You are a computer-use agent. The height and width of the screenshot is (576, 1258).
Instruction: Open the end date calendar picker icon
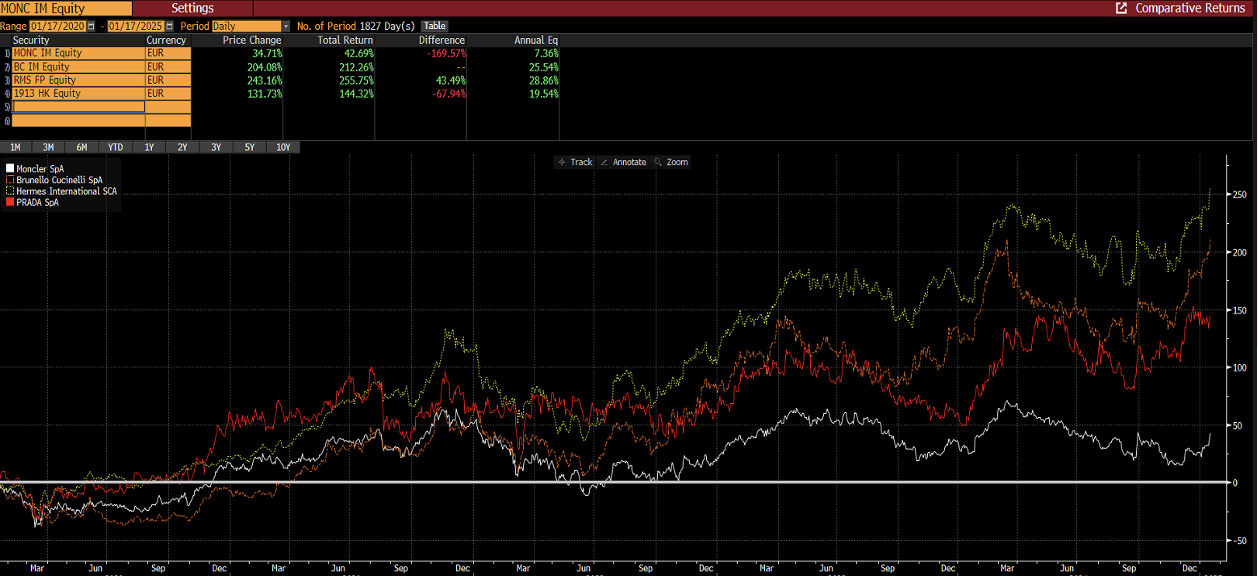(x=171, y=25)
